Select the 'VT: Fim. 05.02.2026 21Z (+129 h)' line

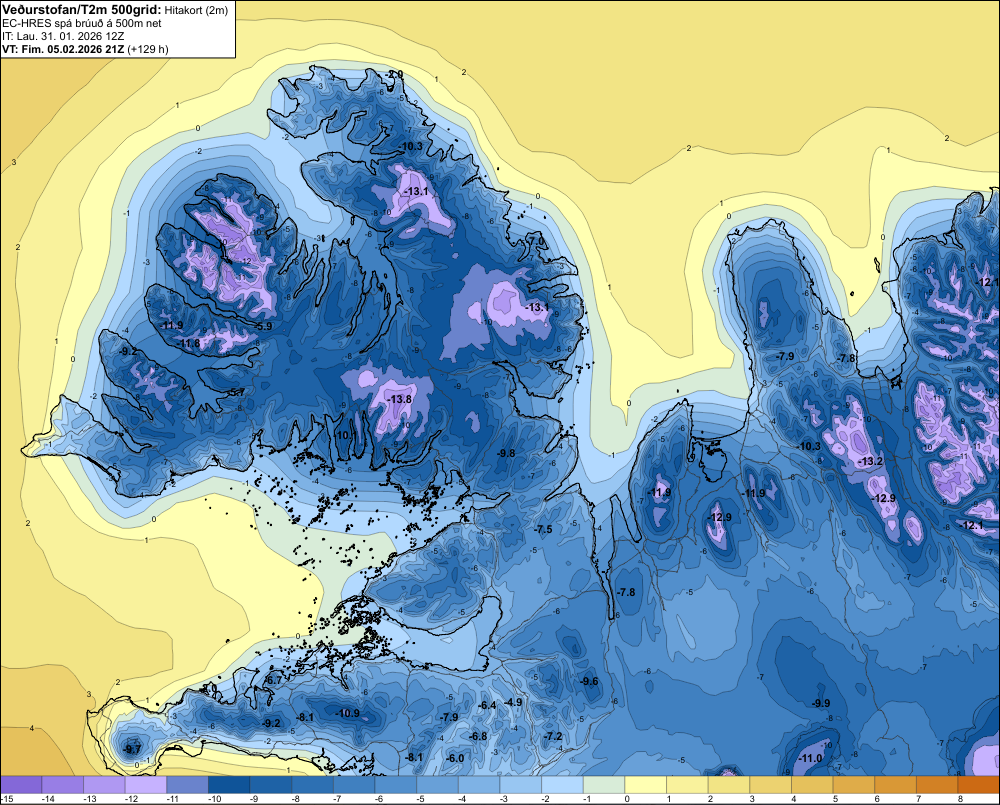[85, 49]
